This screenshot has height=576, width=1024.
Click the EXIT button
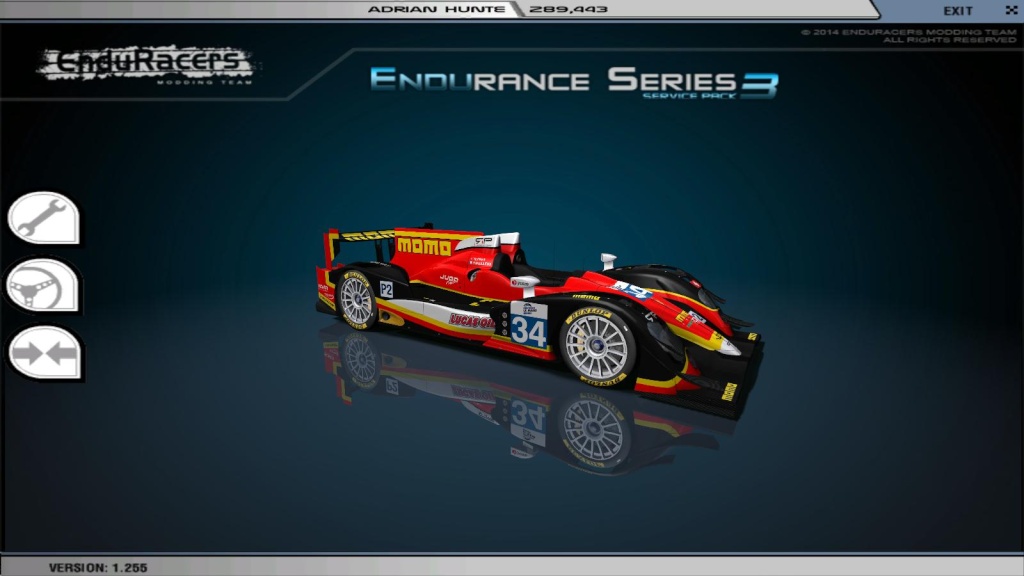coord(958,11)
